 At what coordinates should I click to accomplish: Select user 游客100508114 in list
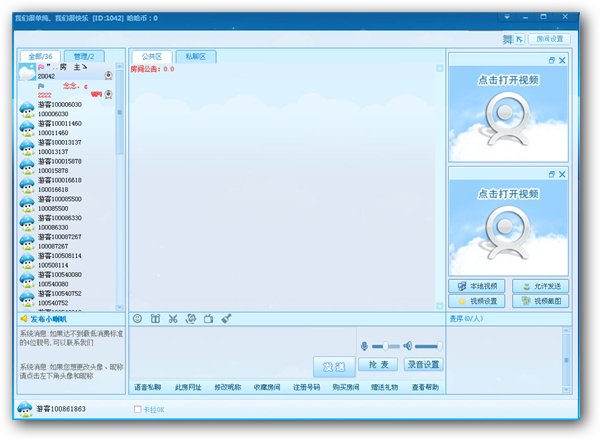[x=67, y=261]
